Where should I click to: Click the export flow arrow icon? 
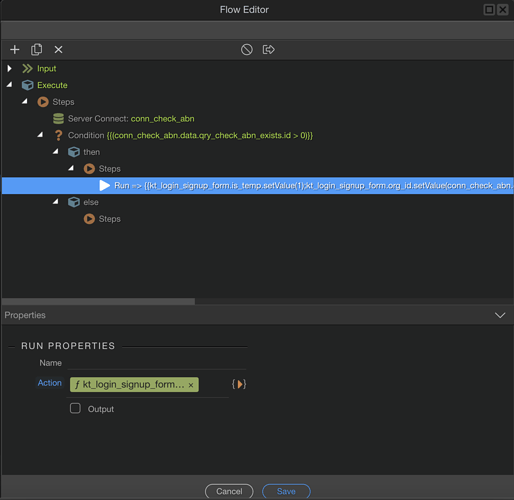click(x=268, y=50)
